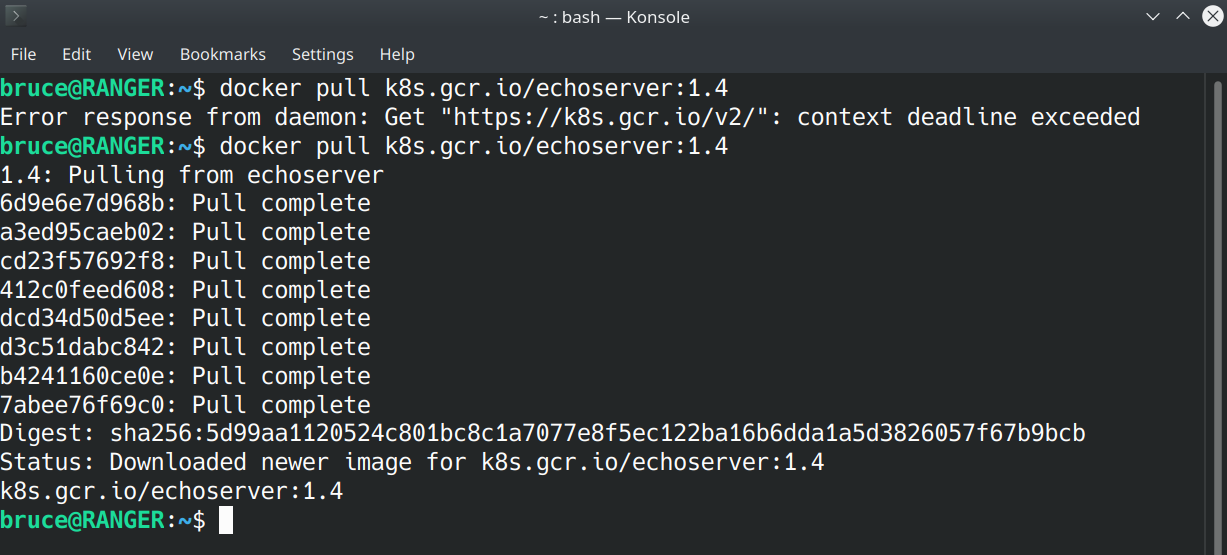The image size is (1227, 555).
Task: Open the Settings menu
Action: [323, 54]
